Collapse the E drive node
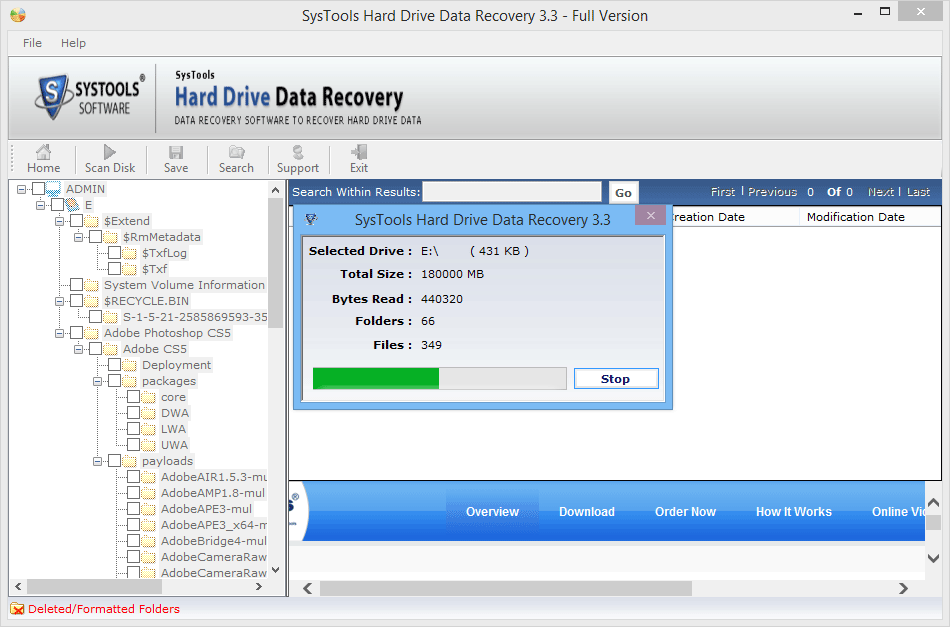The image size is (950, 627). (41, 205)
